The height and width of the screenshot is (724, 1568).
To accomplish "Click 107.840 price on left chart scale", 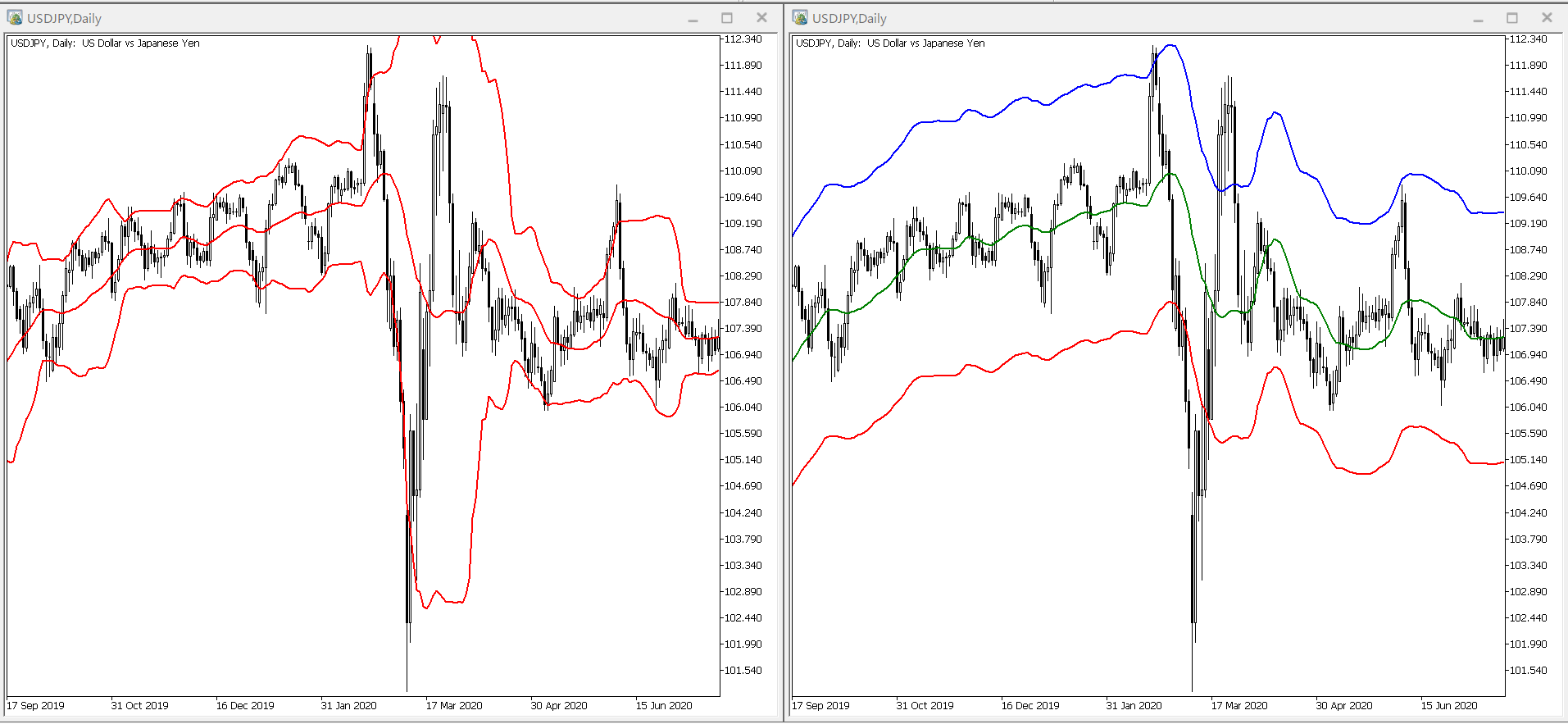I will click(743, 302).
